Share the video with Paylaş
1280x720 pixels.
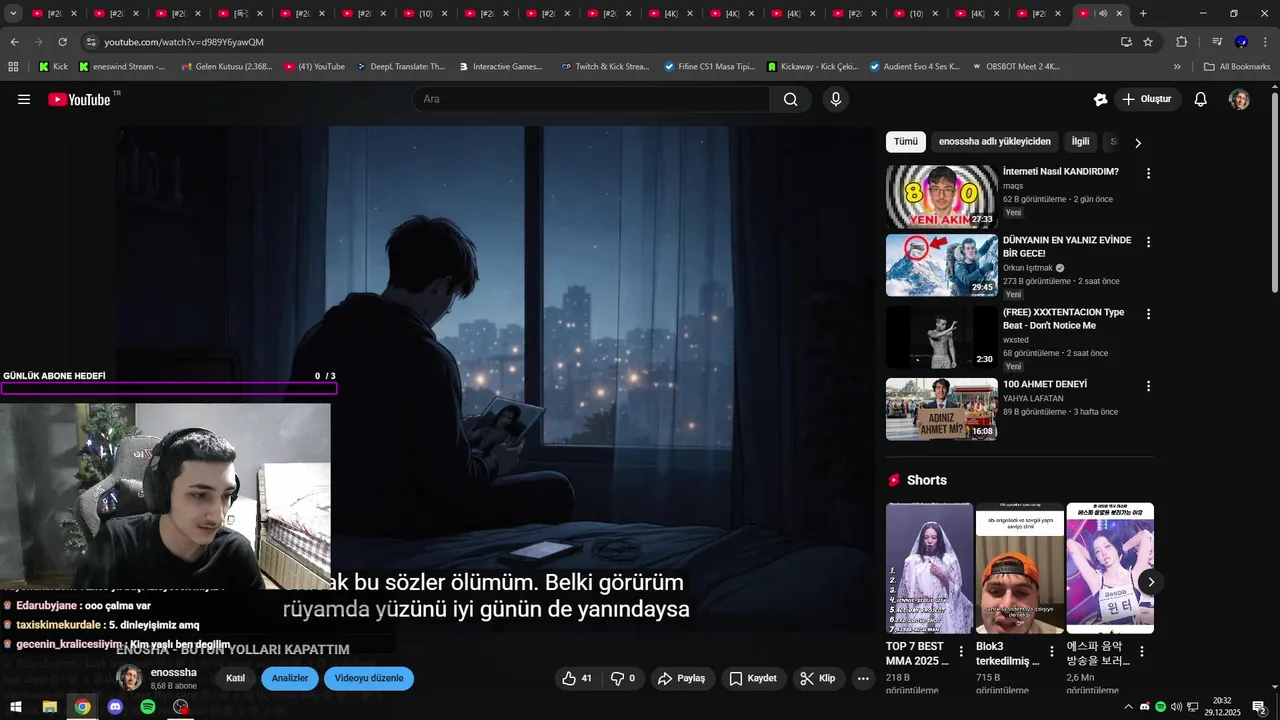pyautogui.click(x=681, y=678)
